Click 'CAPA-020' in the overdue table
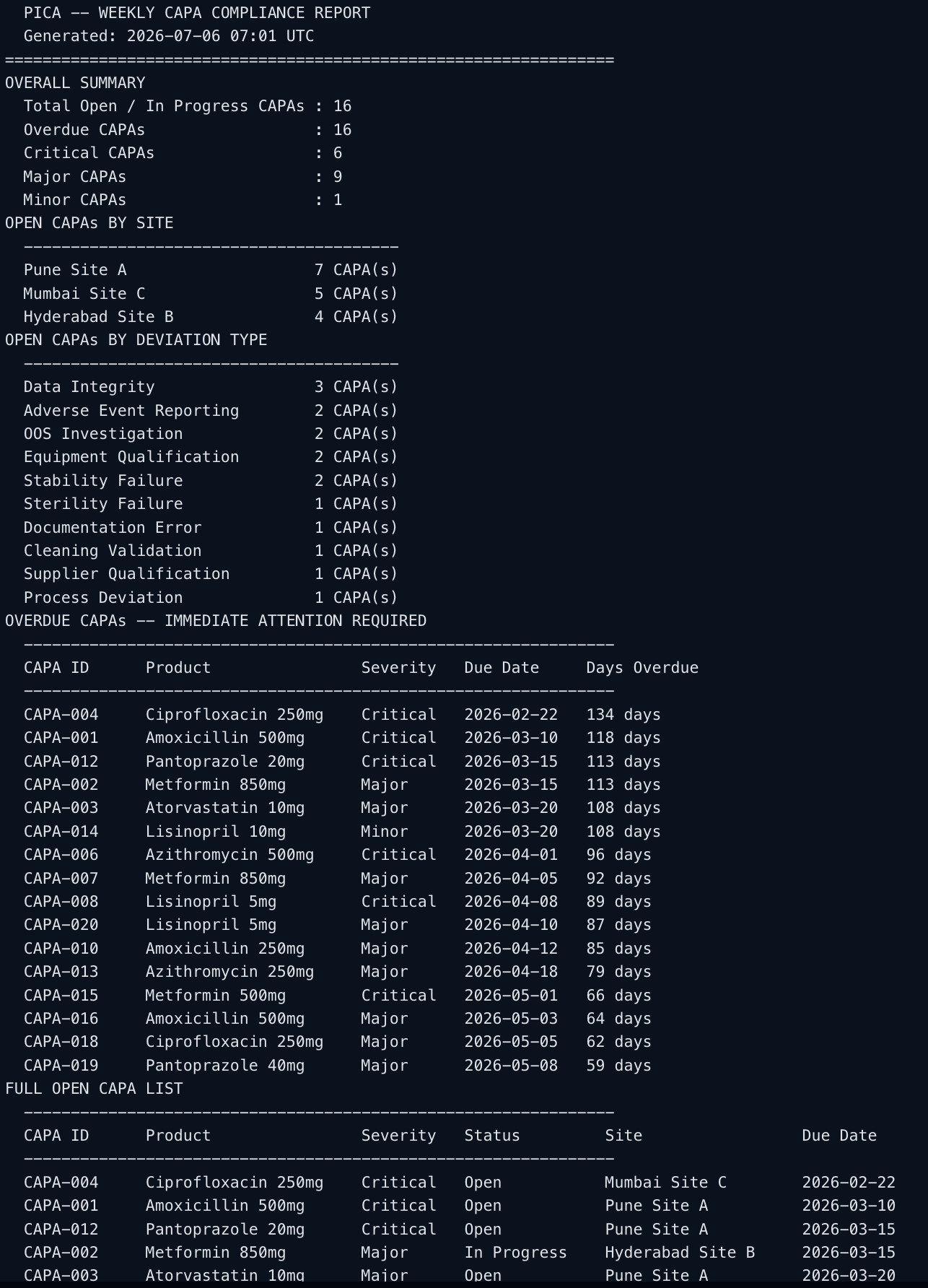The height and width of the screenshot is (1288, 928). click(x=61, y=925)
